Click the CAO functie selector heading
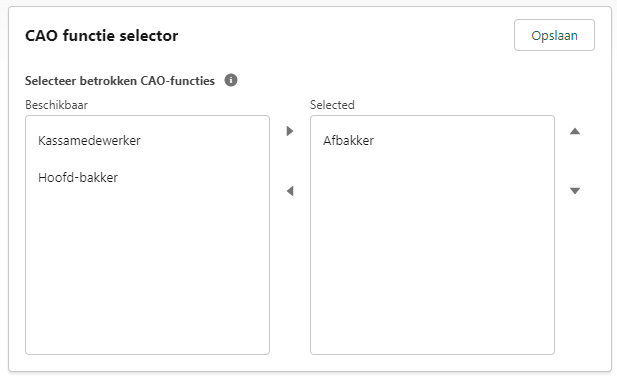This screenshot has height=378, width=617. coord(102,36)
